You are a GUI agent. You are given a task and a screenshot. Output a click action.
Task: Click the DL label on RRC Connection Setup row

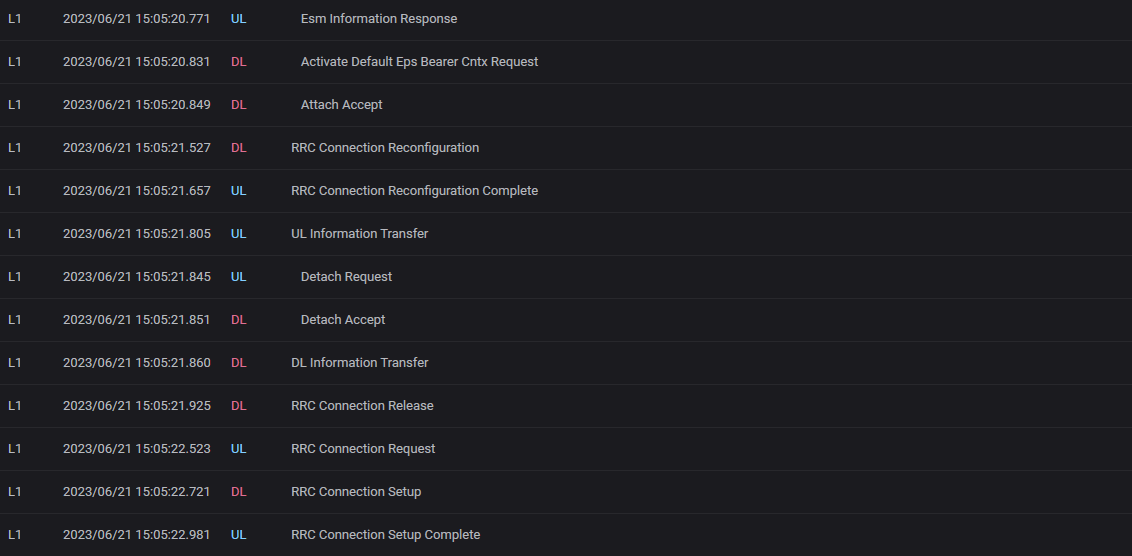tap(238, 492)
